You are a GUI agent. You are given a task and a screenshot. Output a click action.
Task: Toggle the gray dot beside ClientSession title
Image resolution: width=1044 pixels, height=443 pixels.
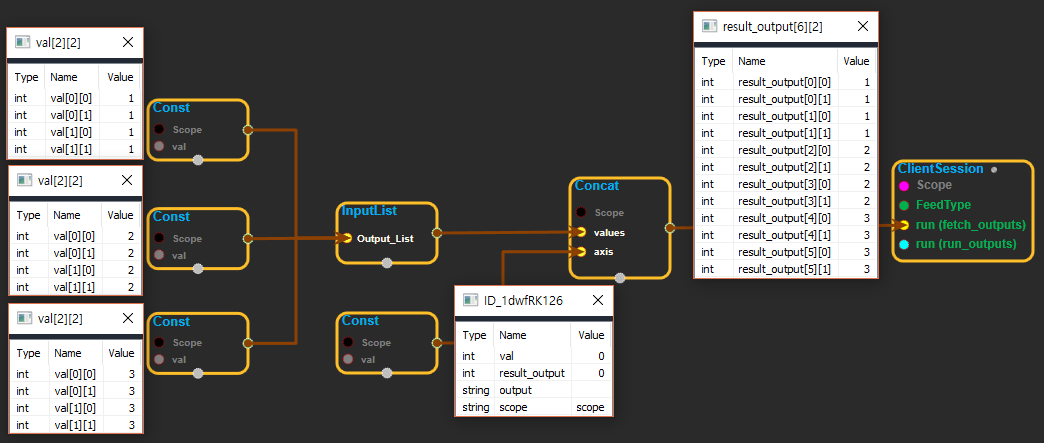993,169
